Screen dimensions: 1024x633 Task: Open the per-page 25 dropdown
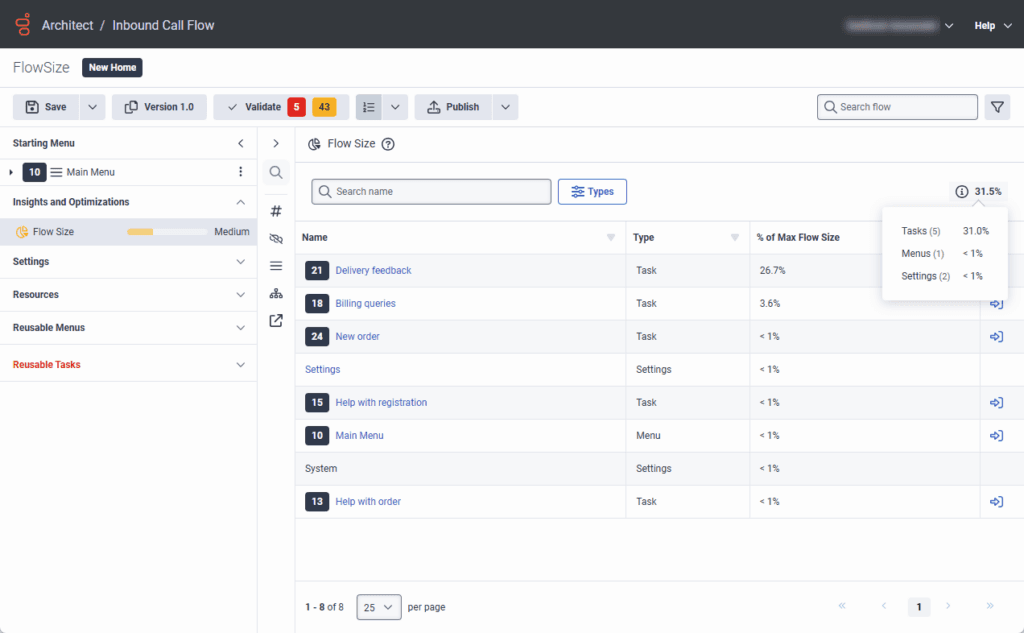pyautogui.click(x=378, y=606)
